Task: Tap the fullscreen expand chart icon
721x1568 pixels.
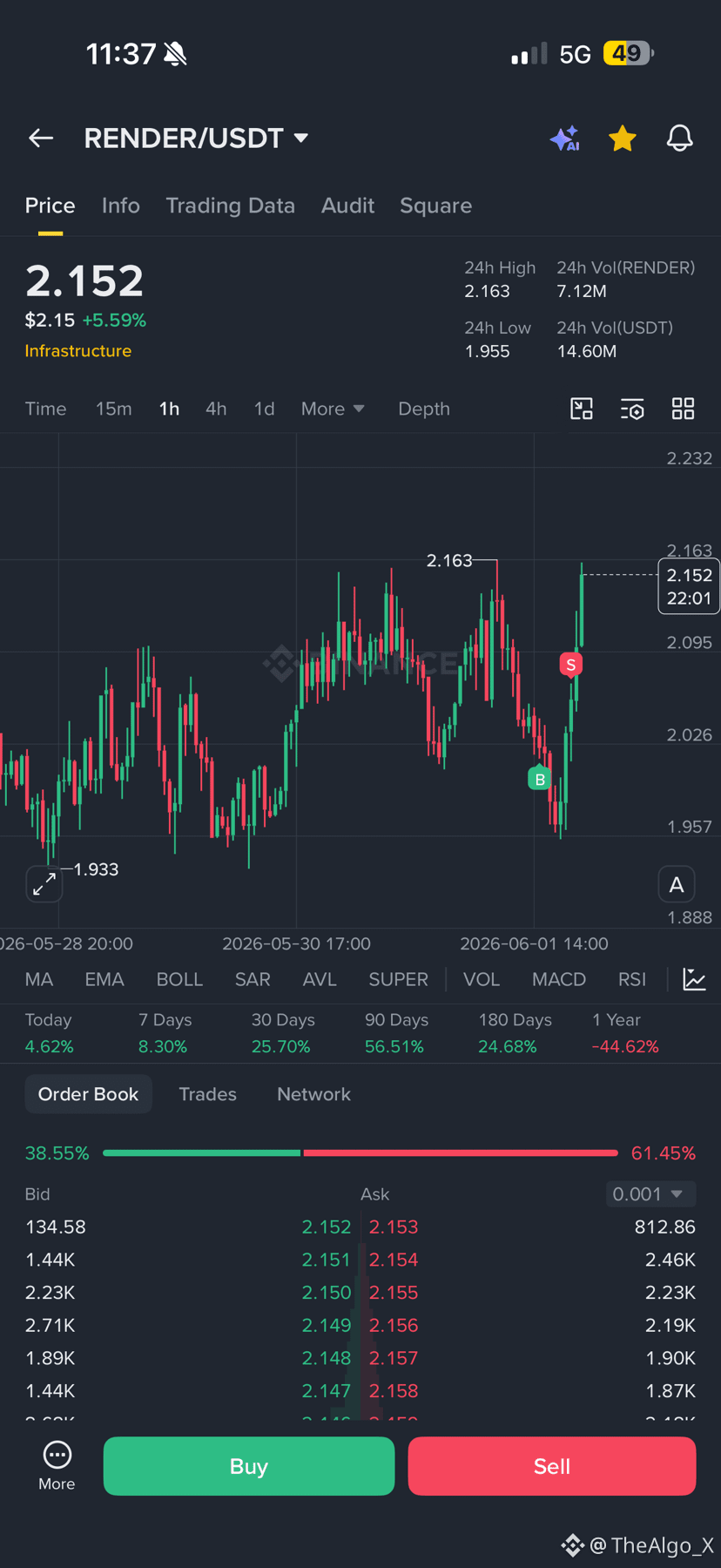Action: [x=44, y=884]
